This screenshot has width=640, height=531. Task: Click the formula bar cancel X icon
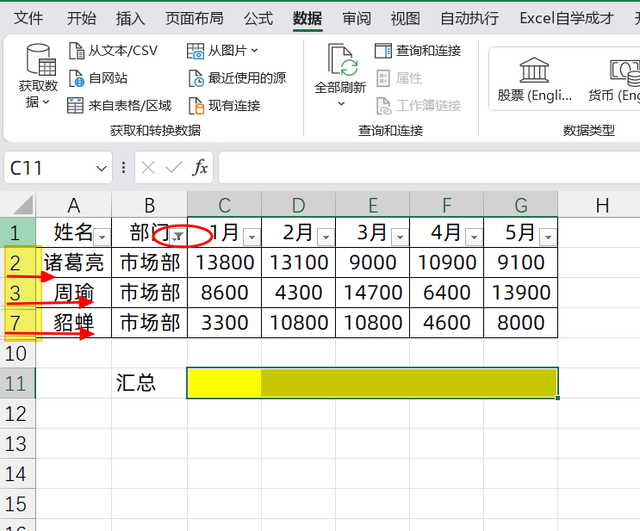148,167
